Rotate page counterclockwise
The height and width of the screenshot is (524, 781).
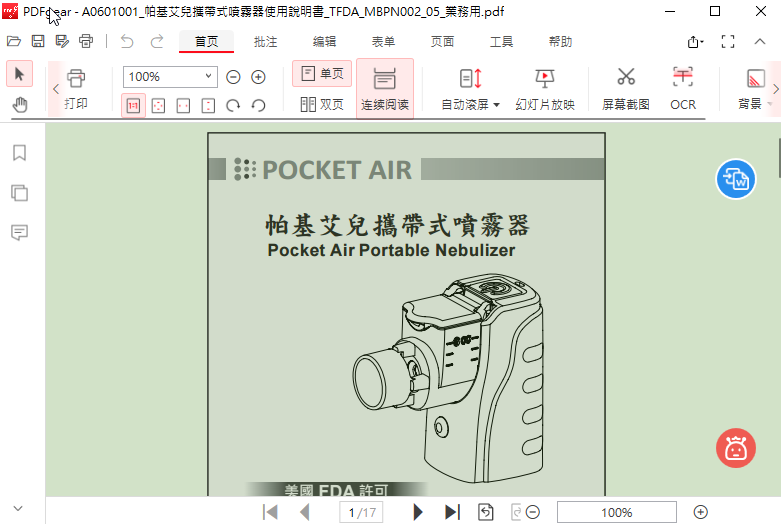(258, 106)
